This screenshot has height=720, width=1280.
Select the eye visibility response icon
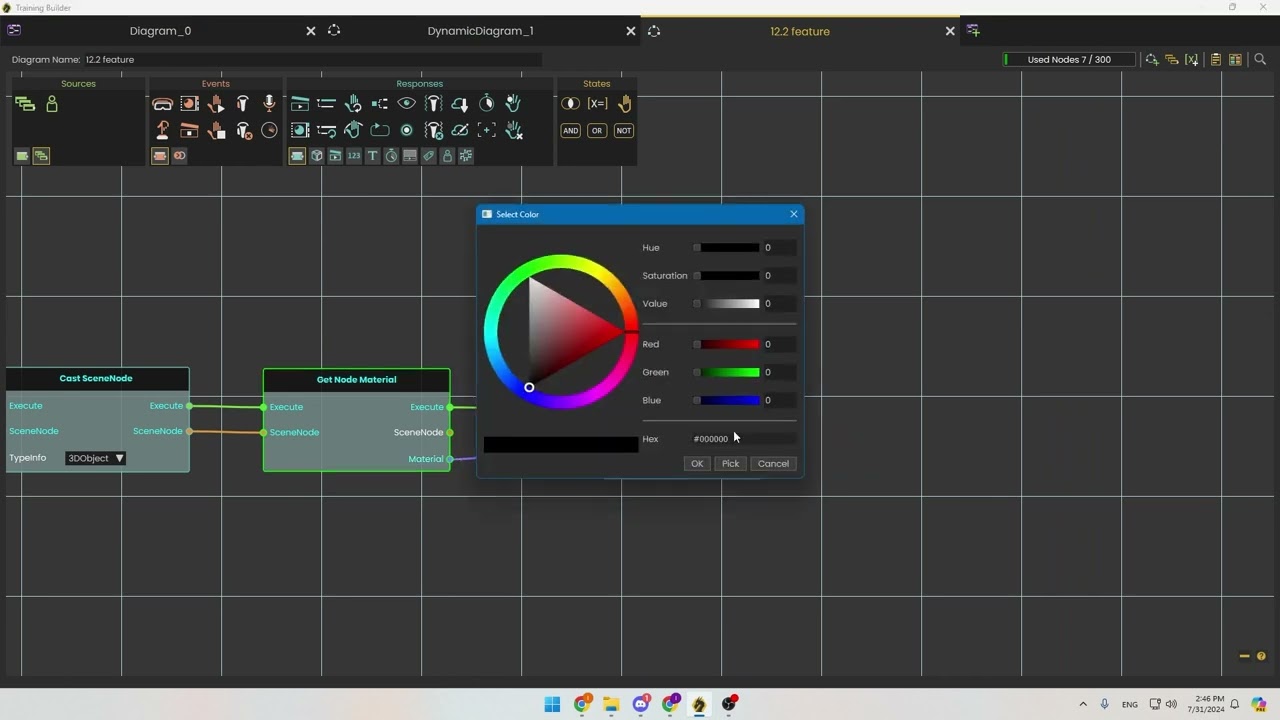406,104
